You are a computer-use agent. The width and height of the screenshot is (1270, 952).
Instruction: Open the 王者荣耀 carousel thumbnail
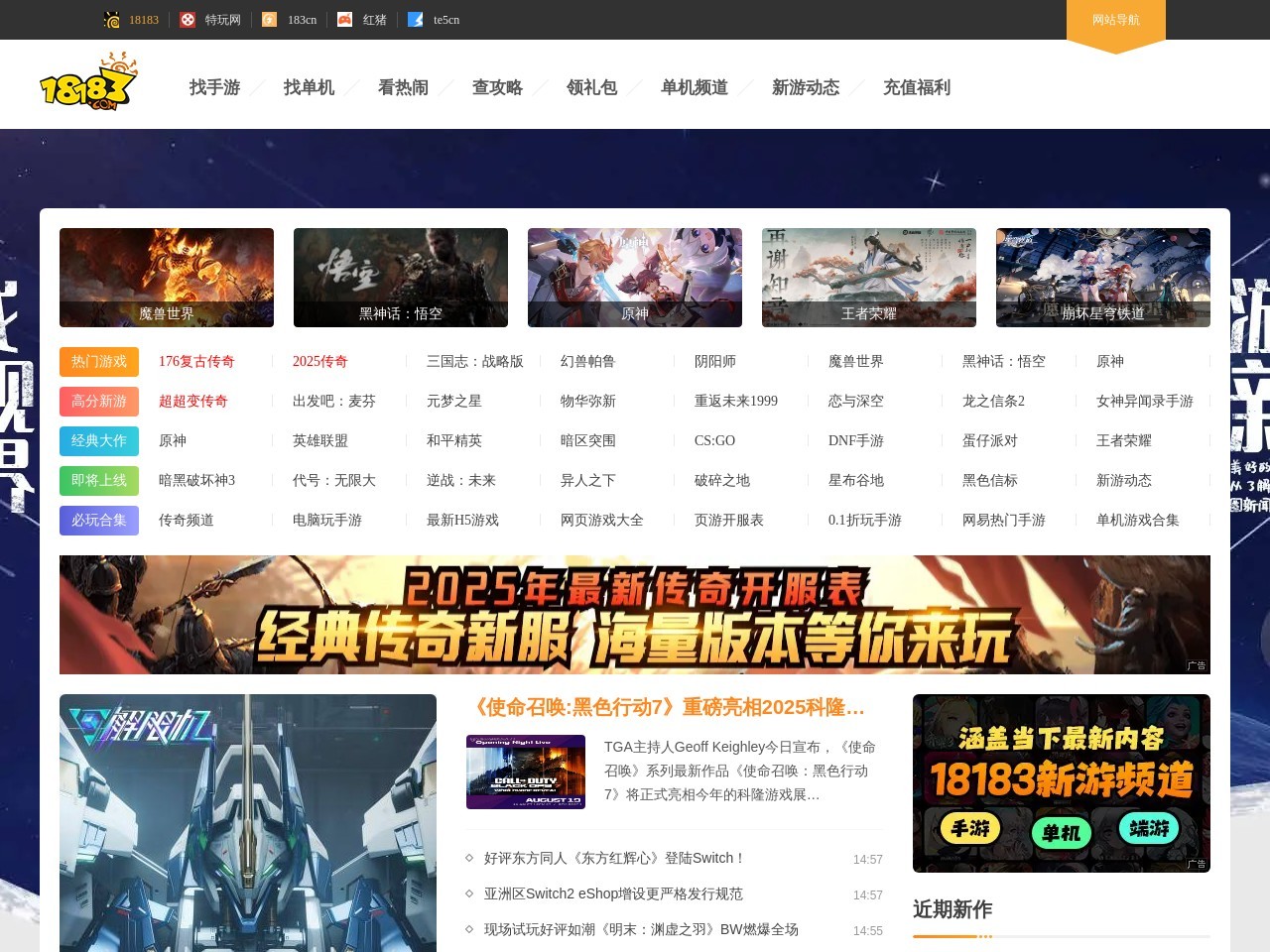point(869,277)
